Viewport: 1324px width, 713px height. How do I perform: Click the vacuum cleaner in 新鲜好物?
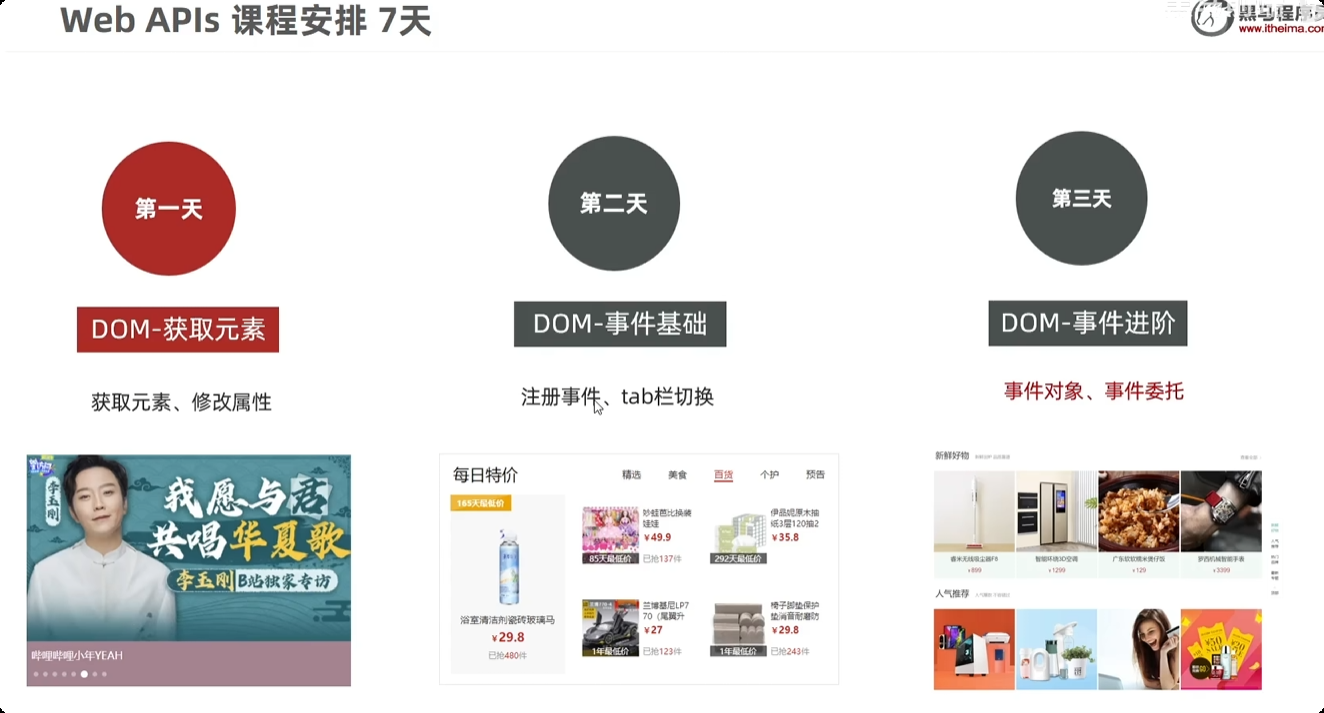pyautogui.click(x=974, y=511)
